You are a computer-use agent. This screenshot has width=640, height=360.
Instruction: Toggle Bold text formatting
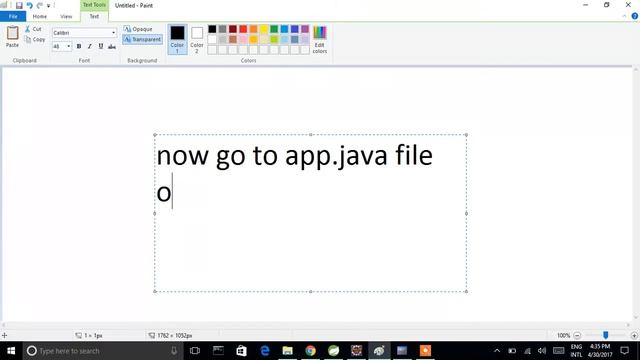coord(79,47)
